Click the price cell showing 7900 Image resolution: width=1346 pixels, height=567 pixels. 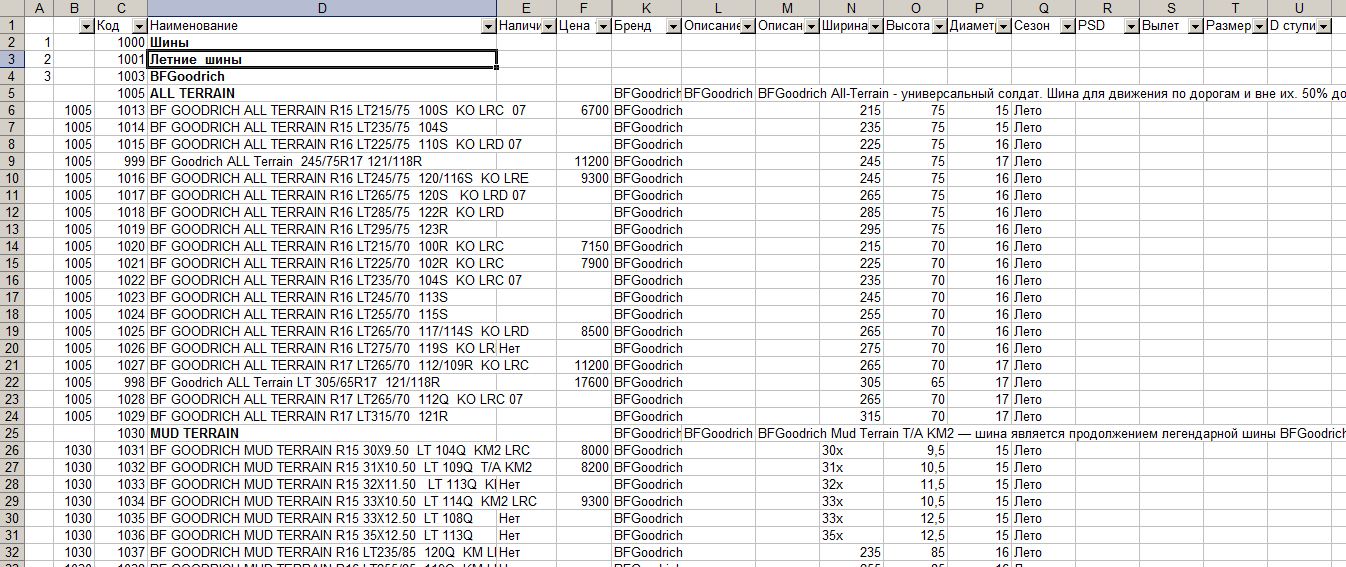(x=584, y=263)
